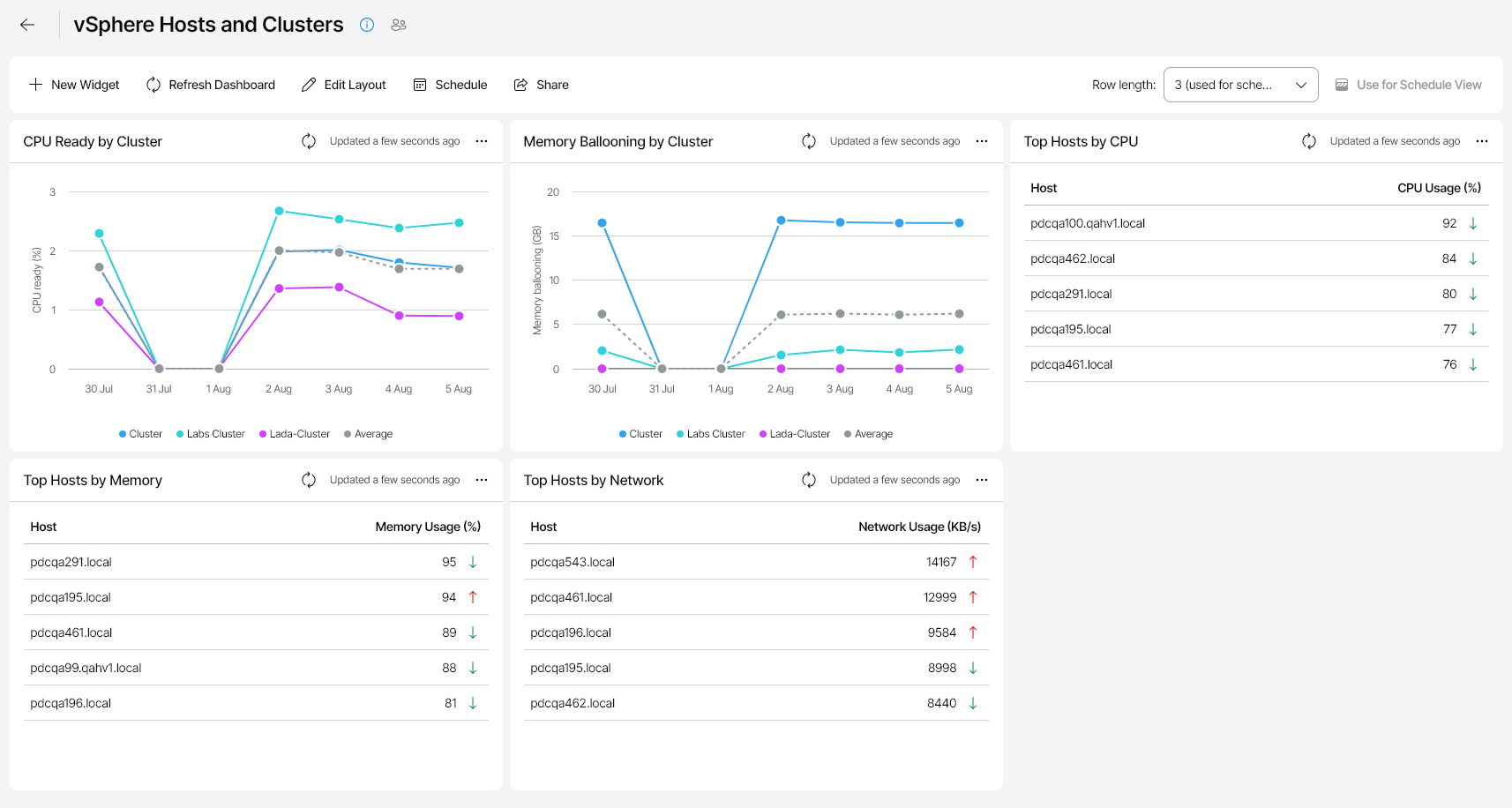The image size is (1512, 808).
Task: Go back using the arrow icon
Action: tap(27, 25)
